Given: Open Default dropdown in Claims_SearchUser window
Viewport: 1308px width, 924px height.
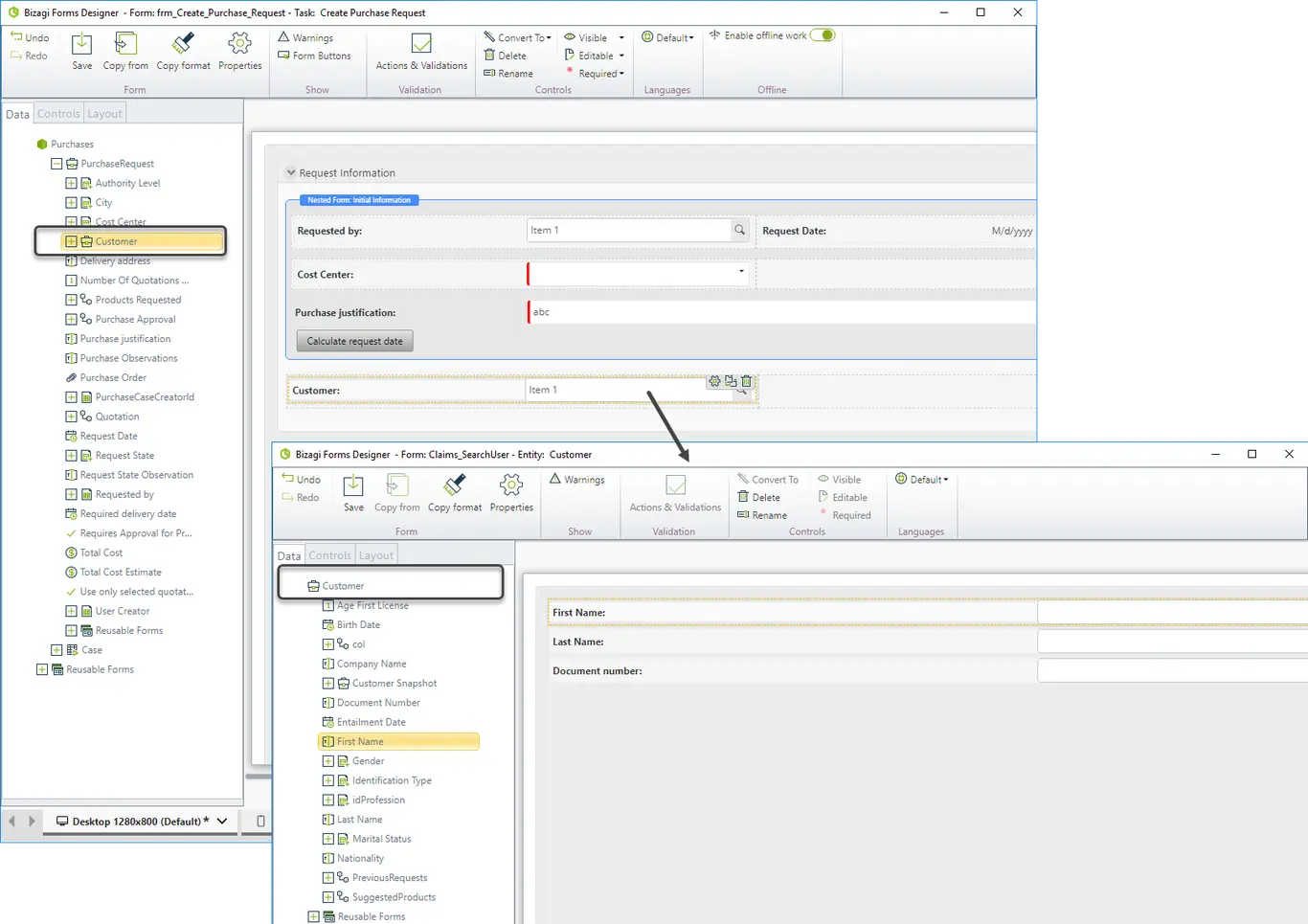Looking at the screenshot, I should click(922, 479).
